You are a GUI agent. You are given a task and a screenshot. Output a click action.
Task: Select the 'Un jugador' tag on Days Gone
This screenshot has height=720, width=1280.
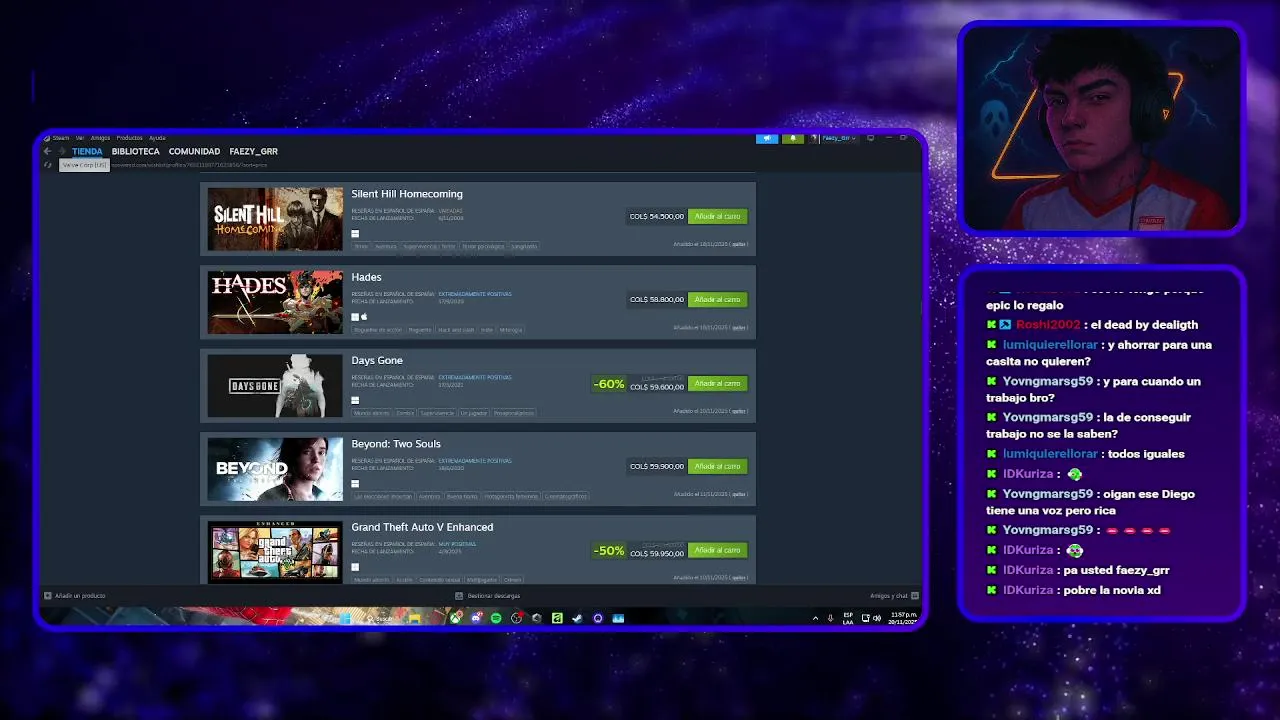474,413
